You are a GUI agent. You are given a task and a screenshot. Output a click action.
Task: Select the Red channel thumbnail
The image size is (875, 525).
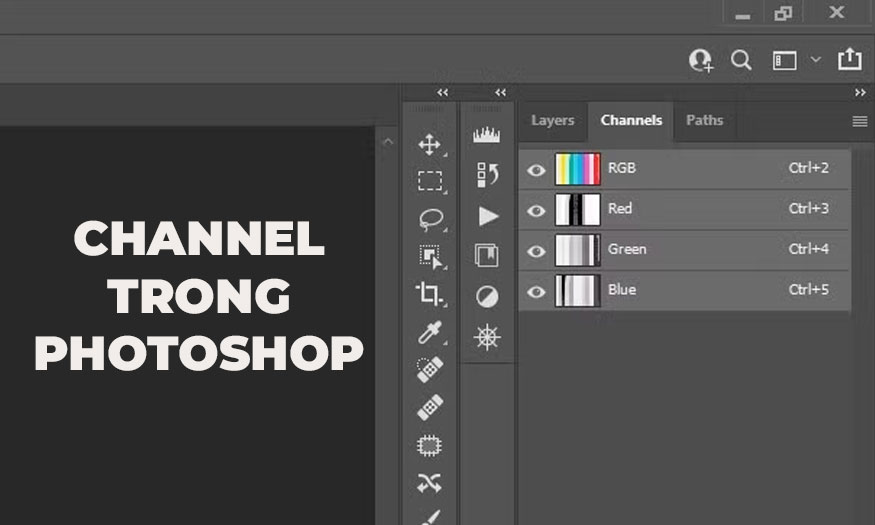tap(578, 210)
